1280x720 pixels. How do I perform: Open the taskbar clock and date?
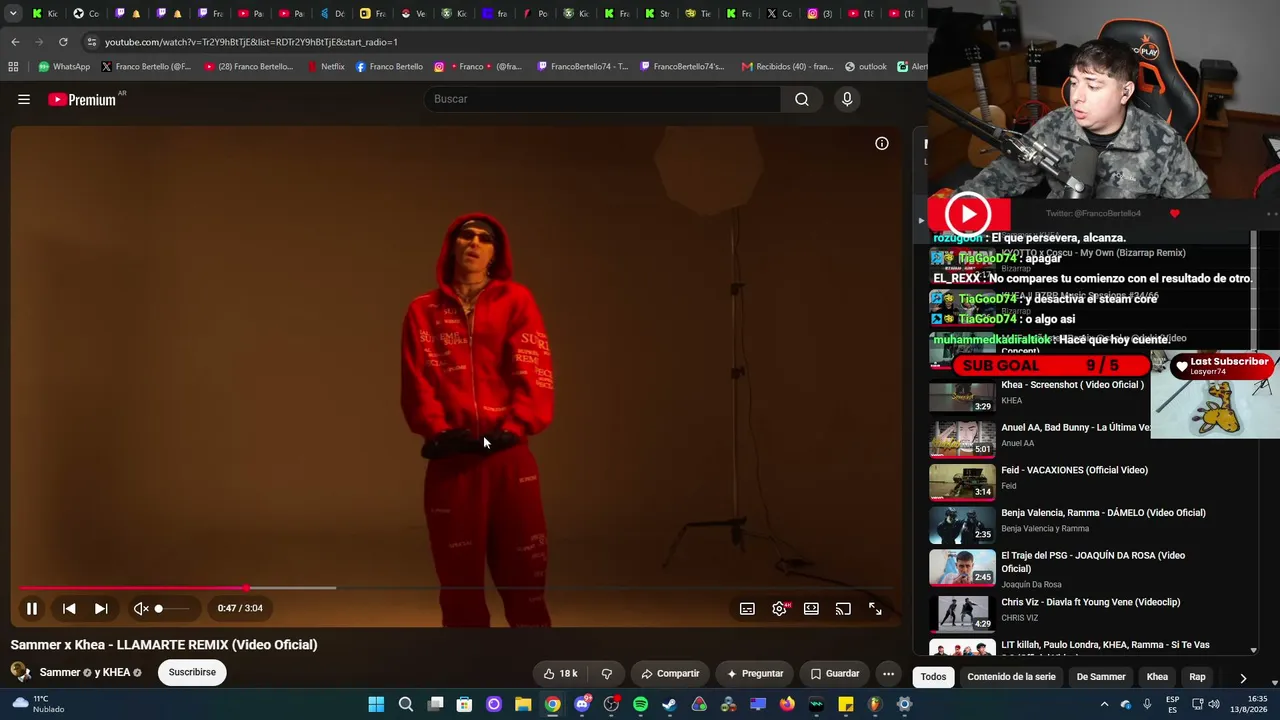click(x=1250, y=704)
